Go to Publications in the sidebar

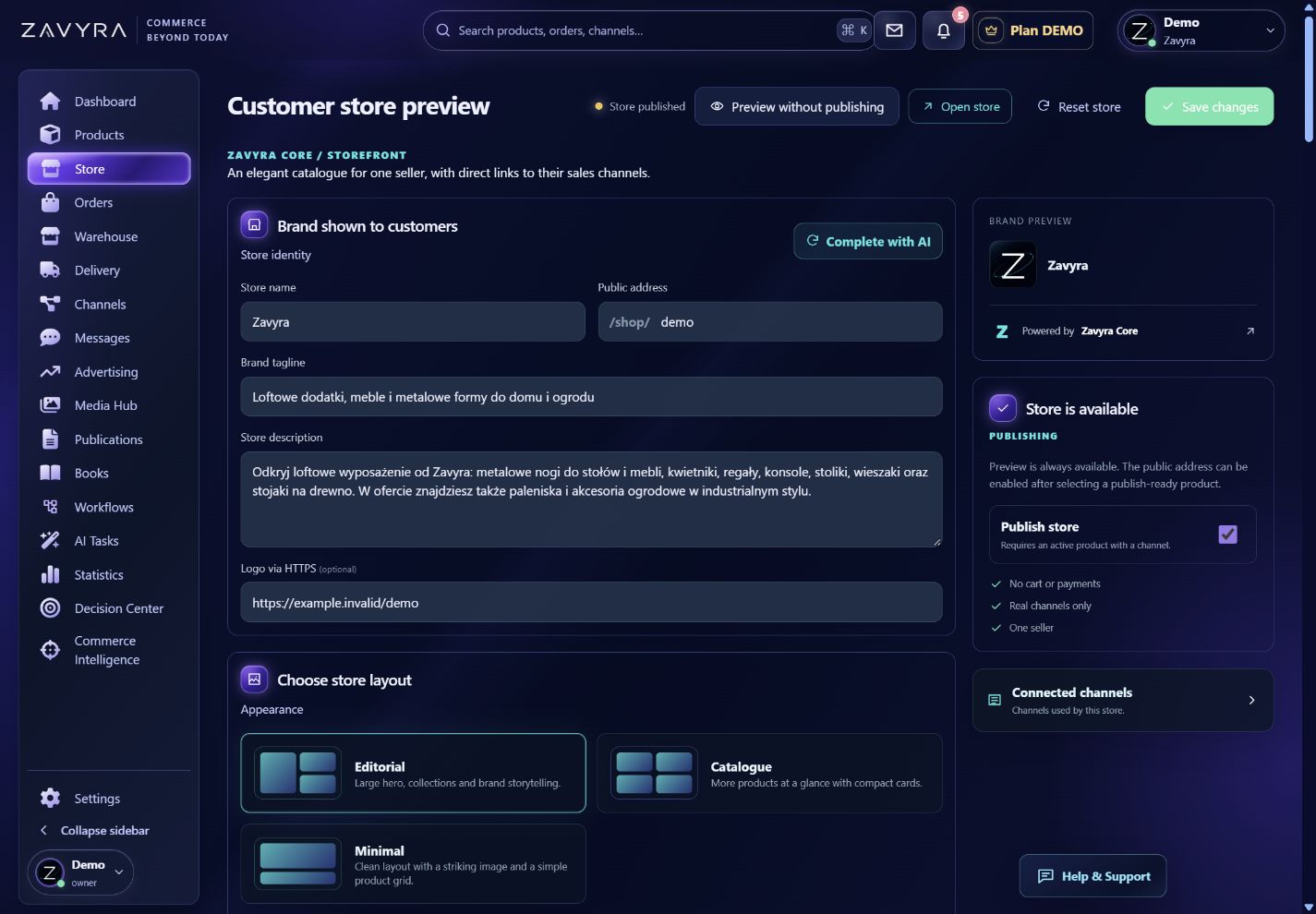(109, 439)
